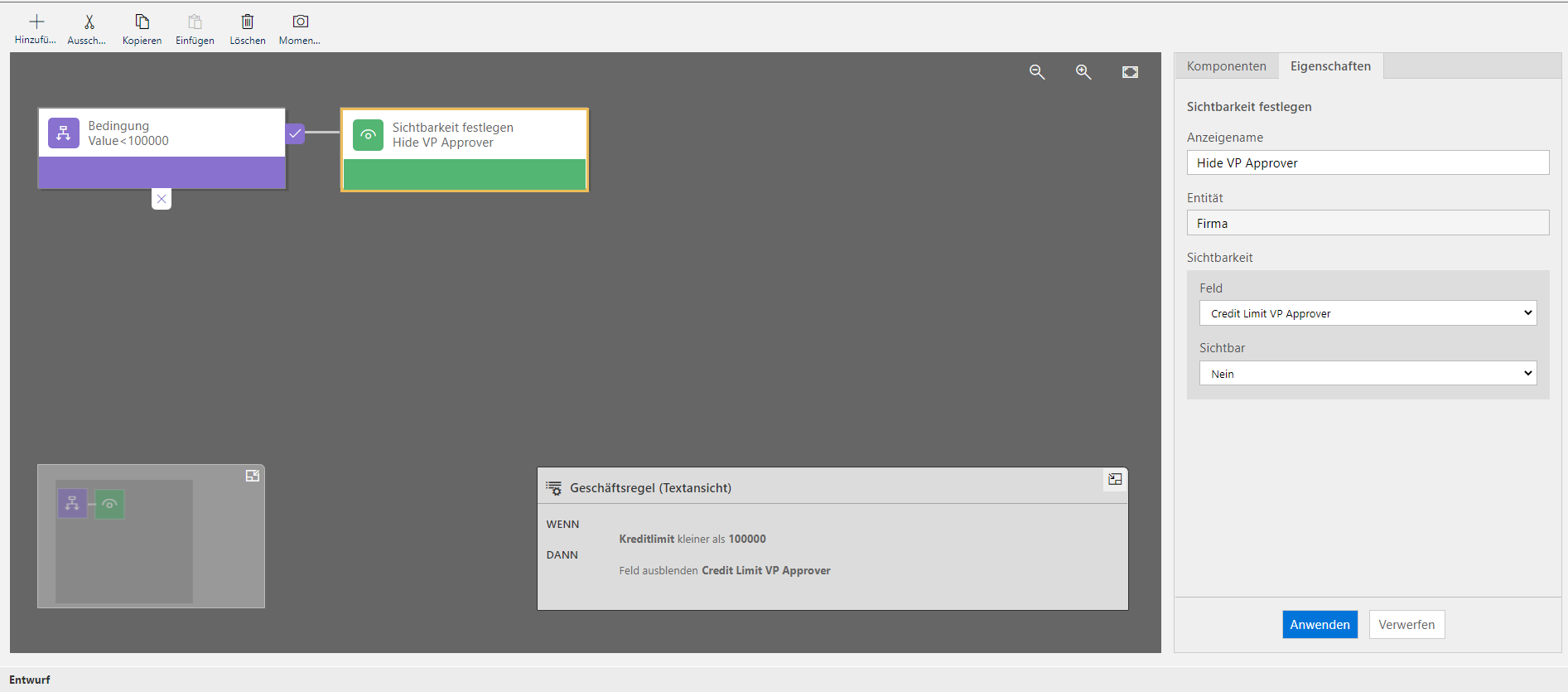Open the Sichtbar dropdown showing Nein
The image size is (1568, 692).
tap(1368, 374)
